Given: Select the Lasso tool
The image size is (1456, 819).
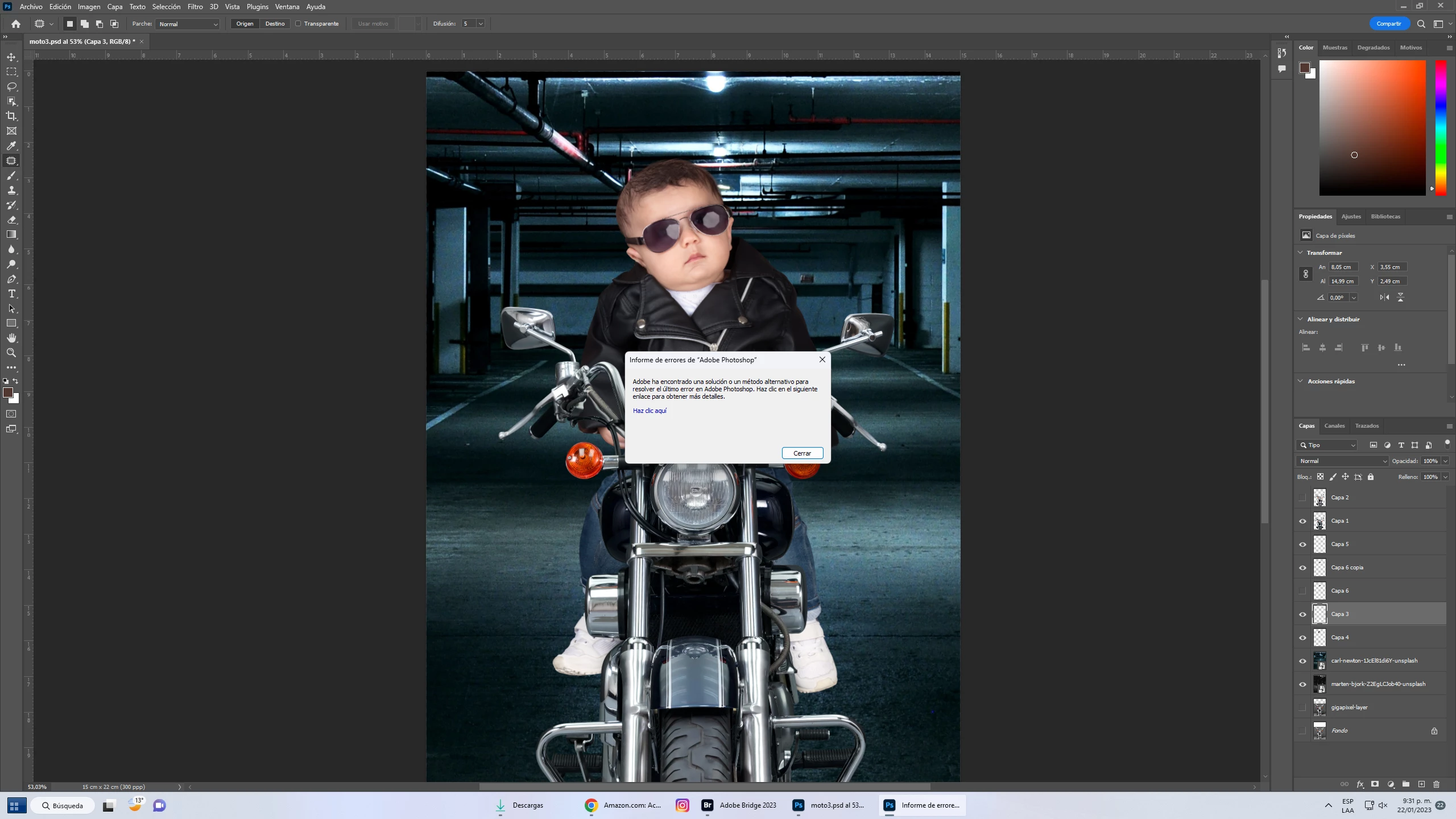Looking at the screenshot, I should pos(11,86).
